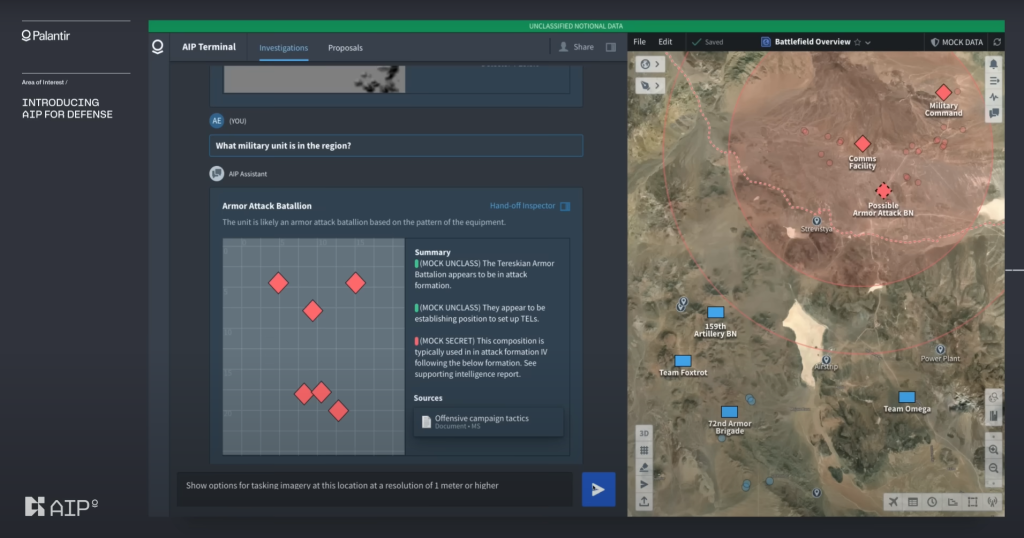
Task: Expand the drawing pen tools panel chevron
Action: click(657, 86)
